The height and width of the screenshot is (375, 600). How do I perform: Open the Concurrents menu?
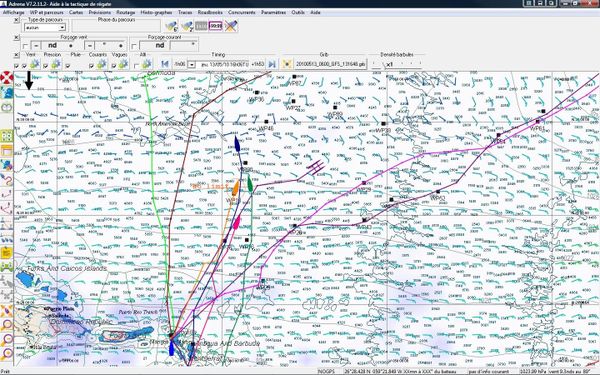coord(242,13)
